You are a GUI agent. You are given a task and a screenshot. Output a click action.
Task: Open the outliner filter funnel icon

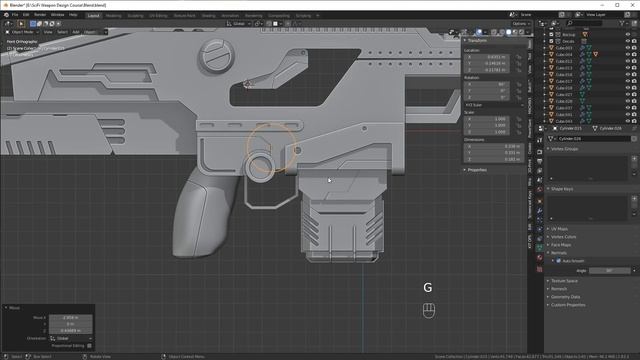(x=622, y=23)
